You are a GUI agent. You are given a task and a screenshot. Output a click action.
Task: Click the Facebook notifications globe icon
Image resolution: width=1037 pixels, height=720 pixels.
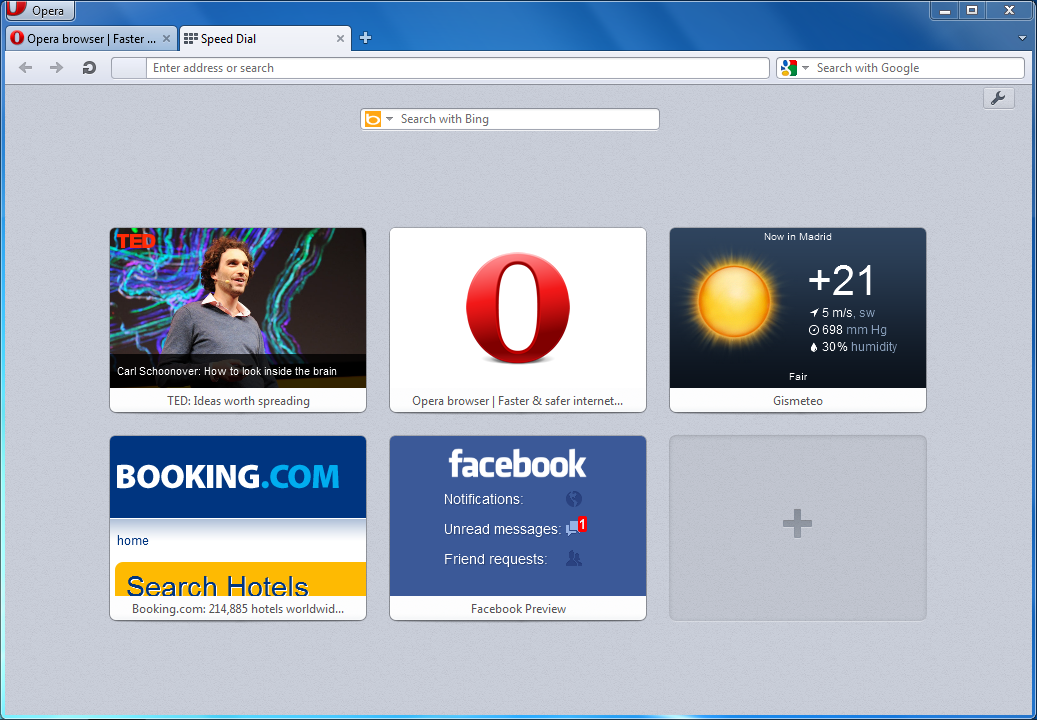coord(573,499)
